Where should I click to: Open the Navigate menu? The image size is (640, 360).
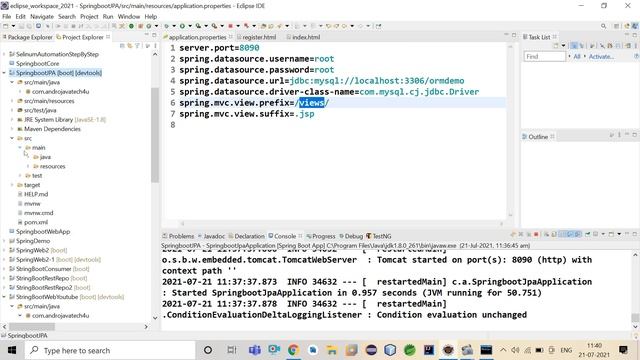pyautogui.click(x=42, y=16)
